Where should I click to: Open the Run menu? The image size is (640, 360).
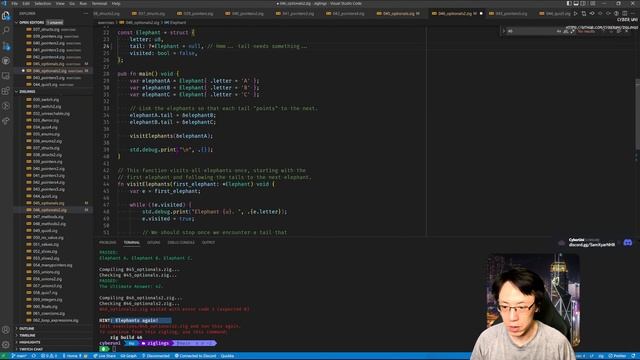click(x=83, y=3)
